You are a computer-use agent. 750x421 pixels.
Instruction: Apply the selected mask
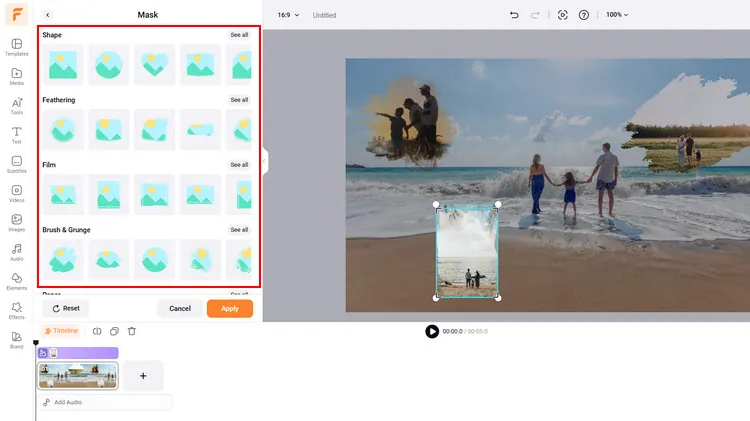230,309
